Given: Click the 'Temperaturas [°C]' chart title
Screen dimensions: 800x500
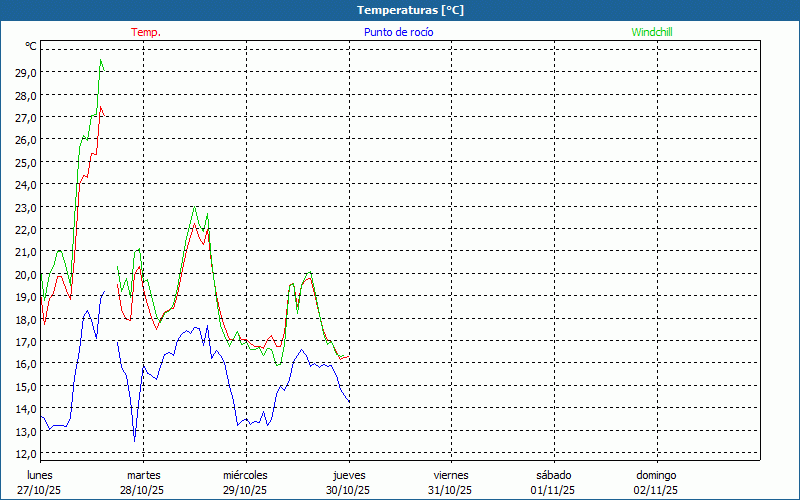Looking at the screenshot, I should coord(410,10).
